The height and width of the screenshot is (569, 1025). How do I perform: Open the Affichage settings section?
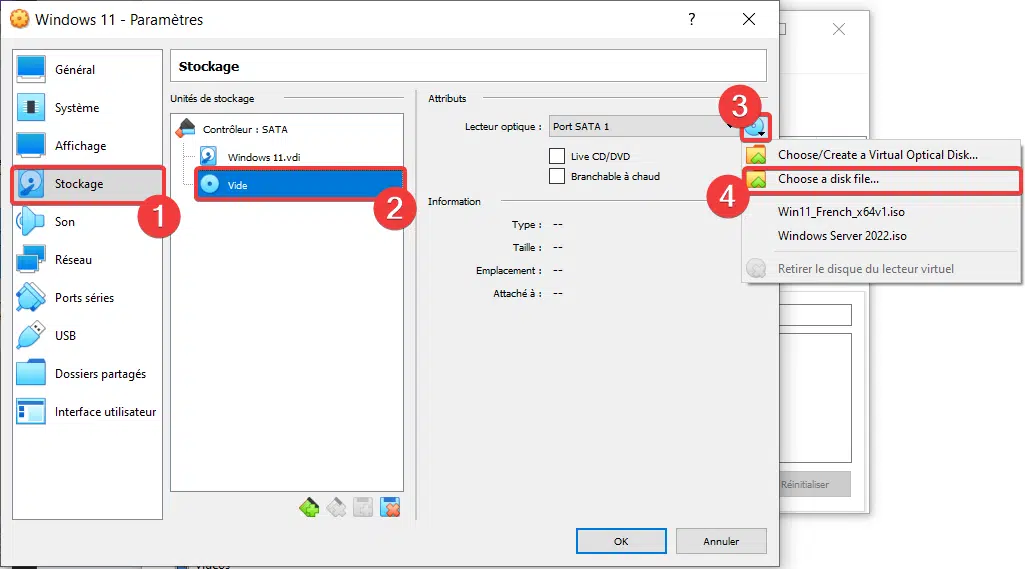87,145
